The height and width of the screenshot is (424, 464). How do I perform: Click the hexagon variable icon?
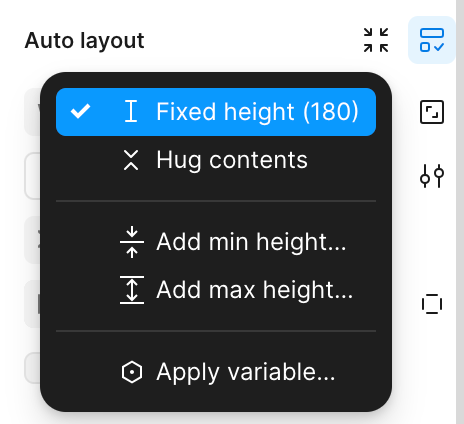click(132, 372)
